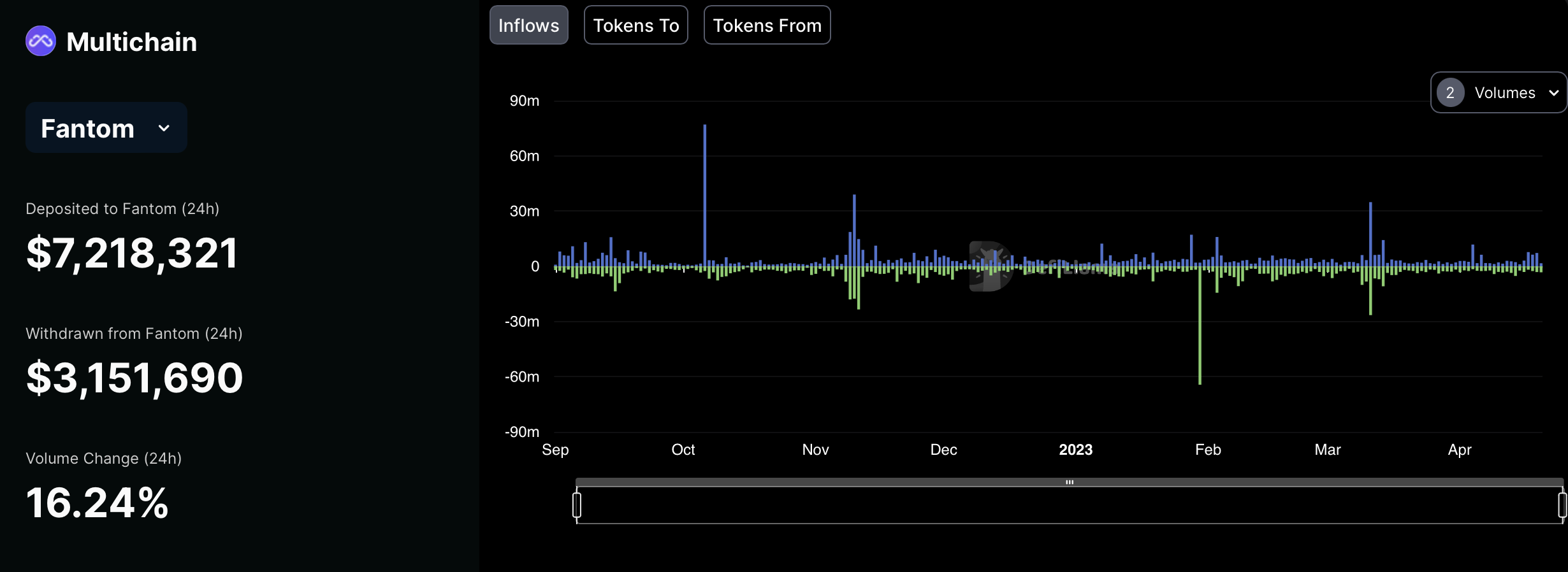Viewport: 1568px width, 572px height.
Task: Click the -90m y-axis label
Action: 522,432
